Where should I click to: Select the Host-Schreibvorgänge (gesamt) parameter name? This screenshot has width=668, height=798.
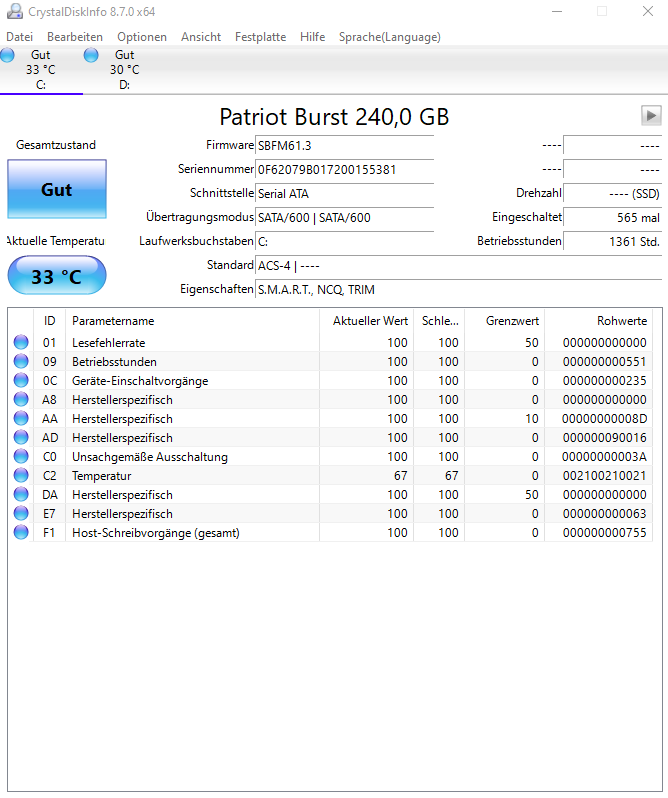click(x=156, y=533)
